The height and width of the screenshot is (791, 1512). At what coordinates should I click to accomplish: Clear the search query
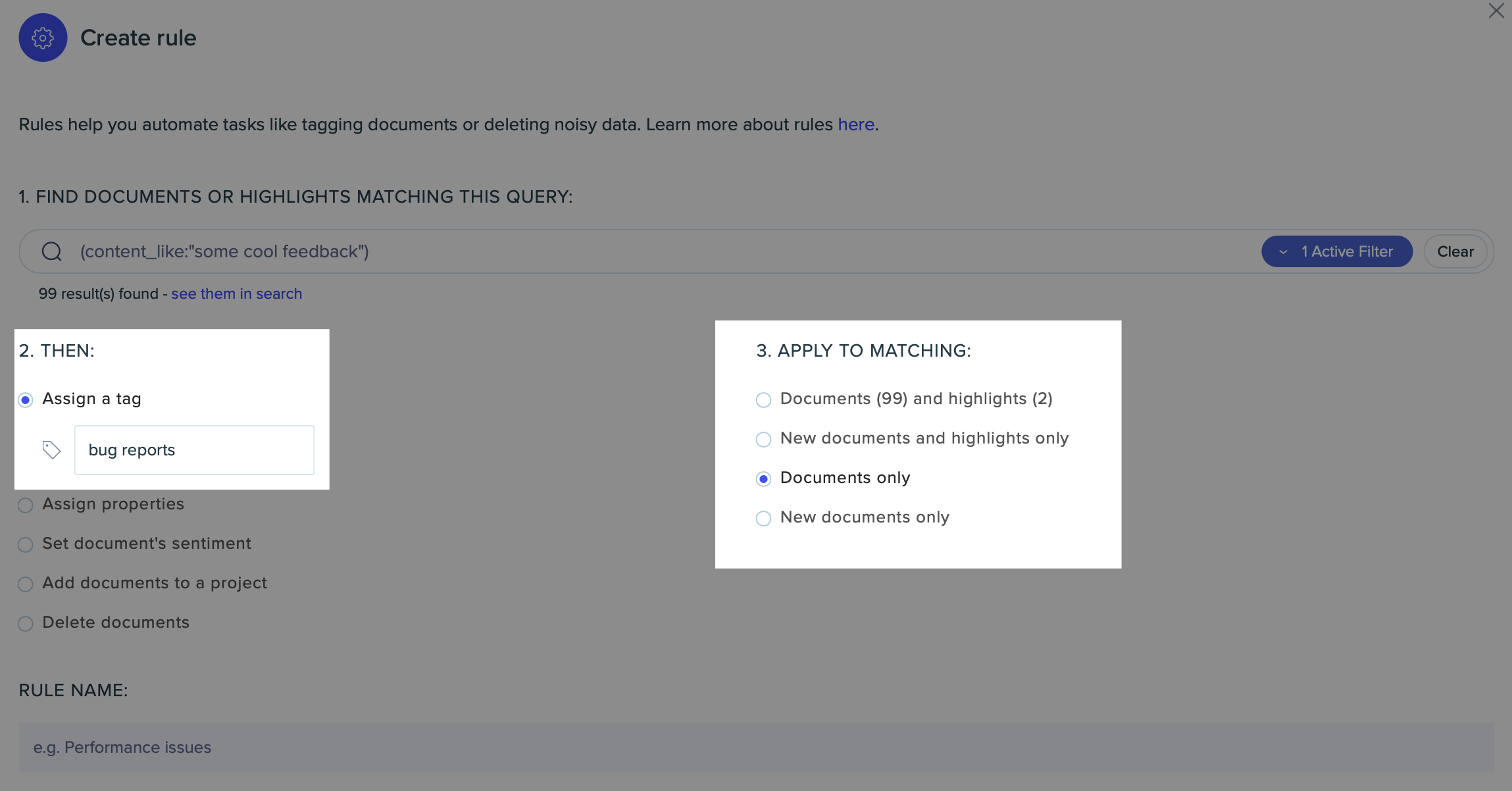pos(1455,251)
